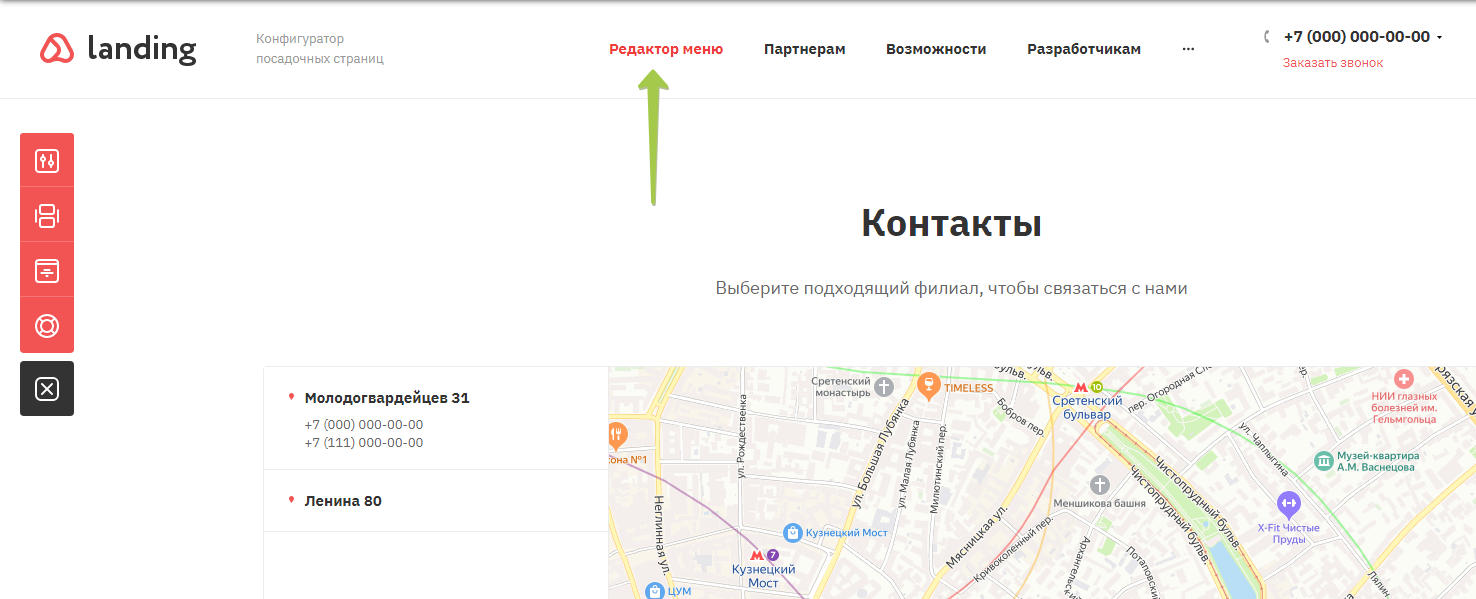Close the red sidebar with the X button
Image resolution: width=1476 pixels, height=599 pixels.
[x=47, y=389]
